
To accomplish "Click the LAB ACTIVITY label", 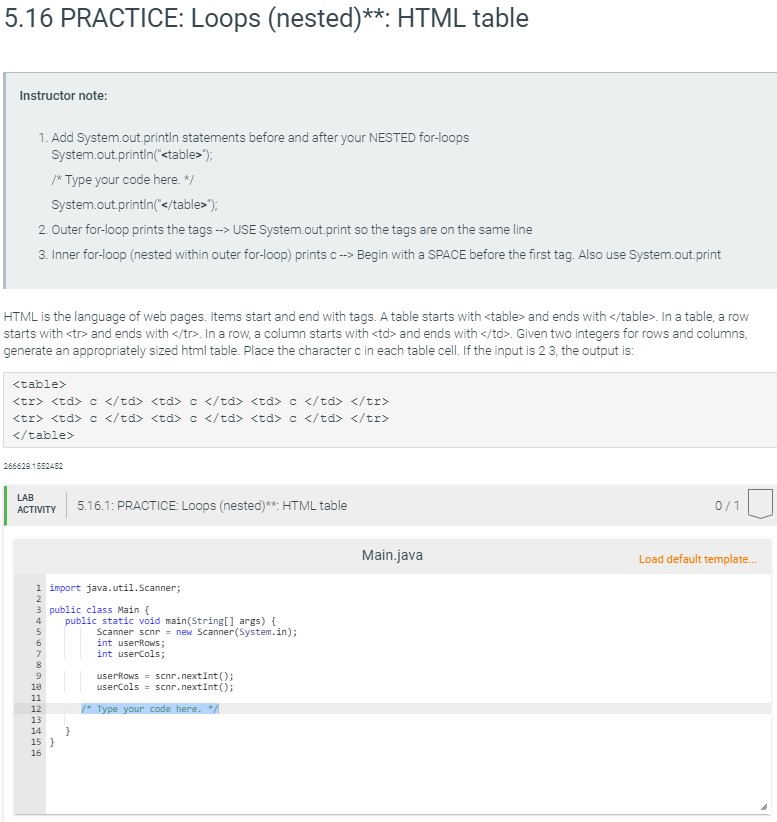I will [x=36, y=504].
